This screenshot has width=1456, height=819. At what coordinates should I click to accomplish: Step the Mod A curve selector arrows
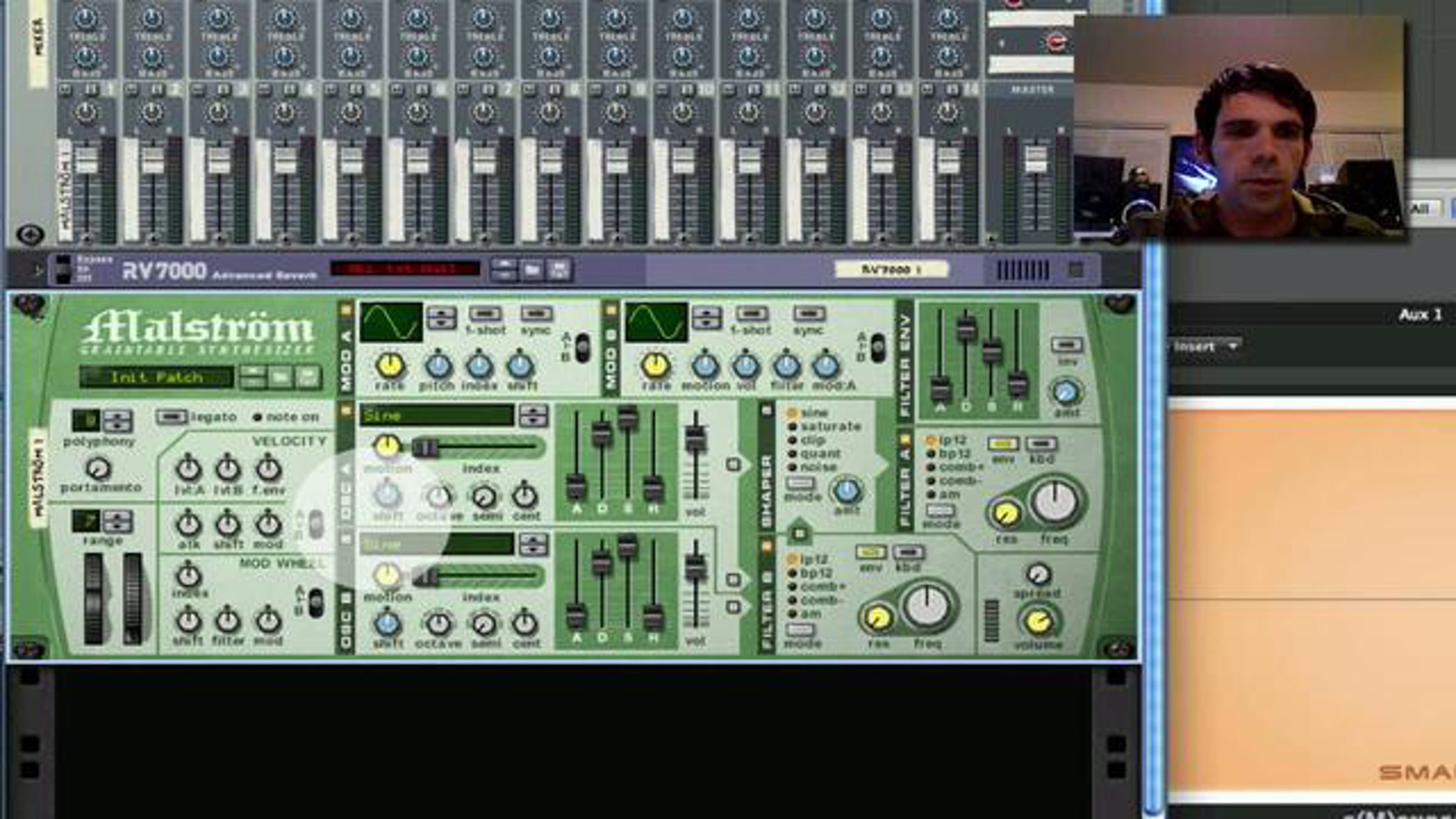[442, 318]
